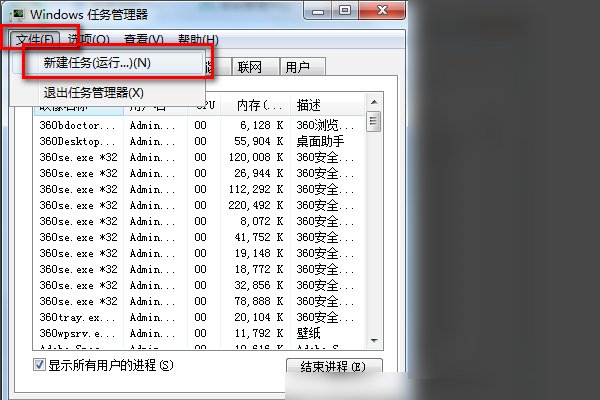Click the 55,904 K memory cell
Screen dimensions: 600x400
coord(259,141)
